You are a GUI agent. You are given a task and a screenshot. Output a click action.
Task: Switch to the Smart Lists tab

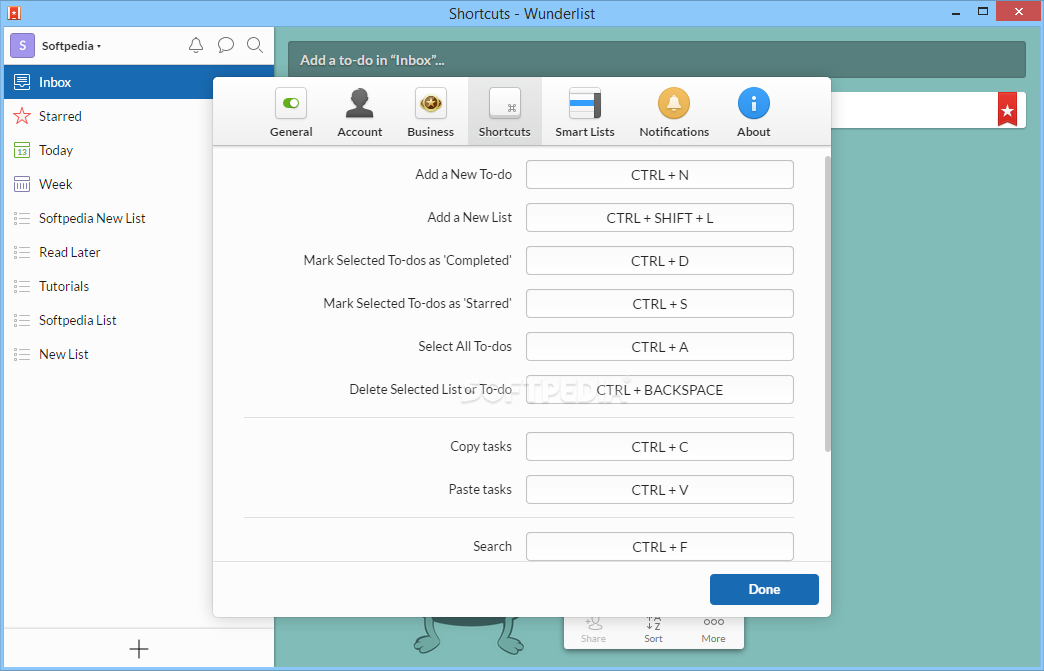tap(585, 112)
